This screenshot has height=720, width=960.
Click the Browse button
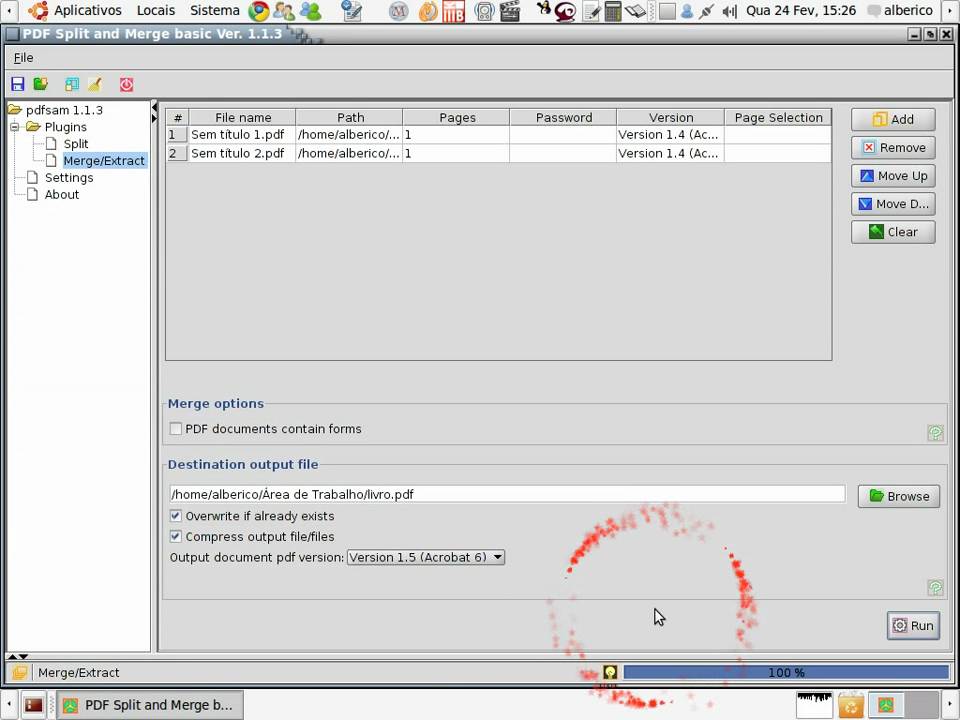pos(899,496)
